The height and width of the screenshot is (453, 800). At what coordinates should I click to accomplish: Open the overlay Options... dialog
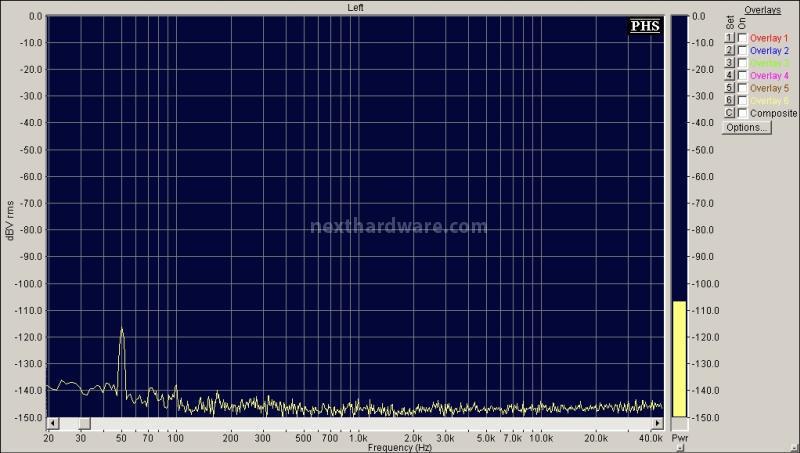[747, 128]
